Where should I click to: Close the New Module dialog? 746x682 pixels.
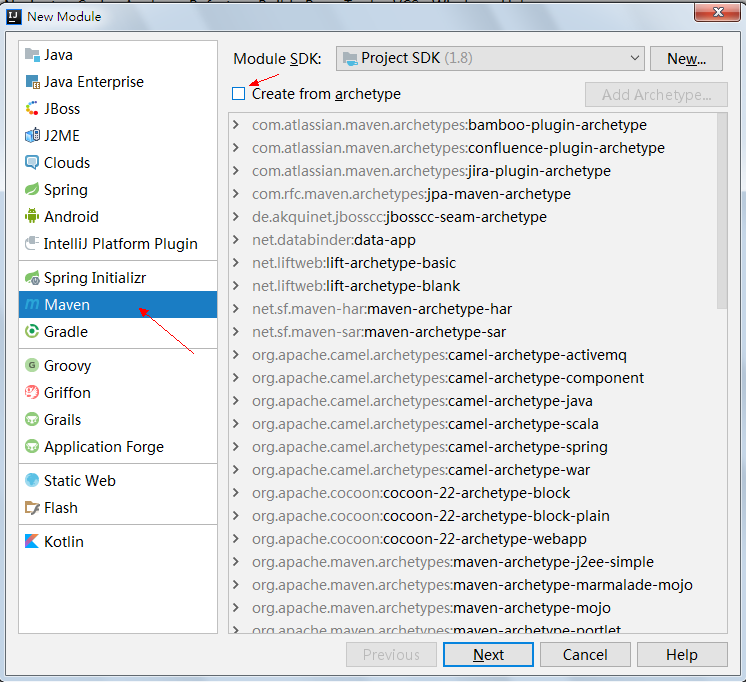click(x=718, y=12)
